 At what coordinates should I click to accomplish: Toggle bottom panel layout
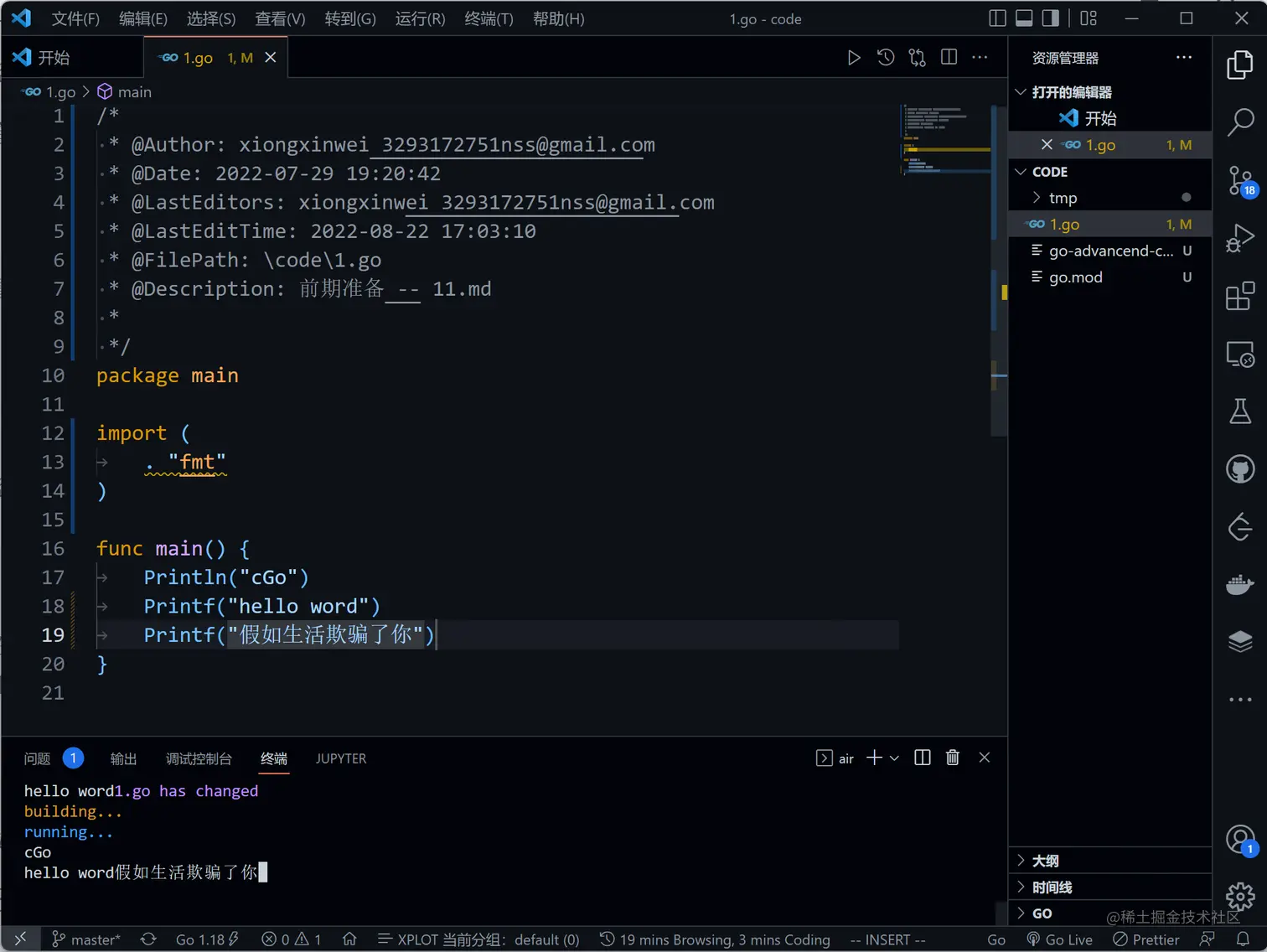pos(1024,18)
